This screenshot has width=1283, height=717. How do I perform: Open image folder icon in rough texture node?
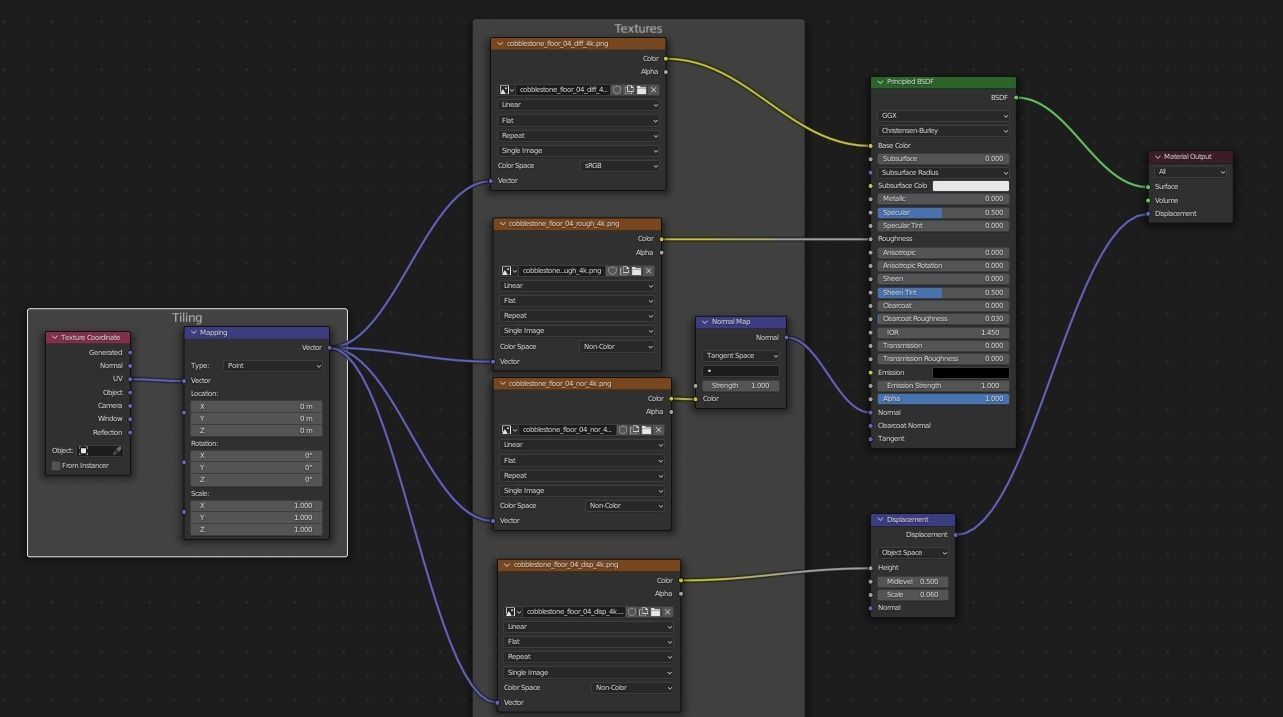click(636, 271)
